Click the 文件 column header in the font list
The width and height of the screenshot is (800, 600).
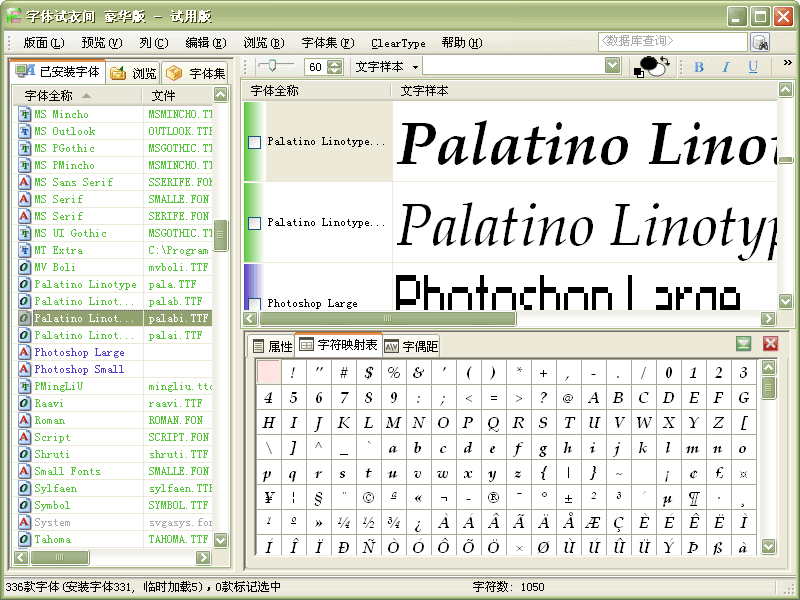click(x=178, y=95)
